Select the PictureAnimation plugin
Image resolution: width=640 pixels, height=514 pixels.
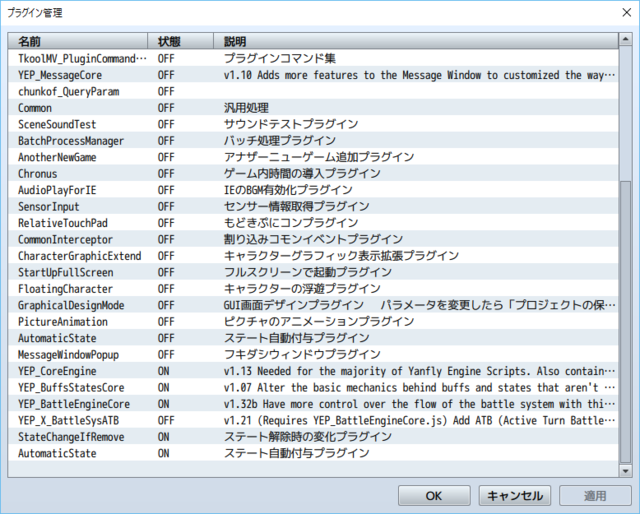[63, 322]
